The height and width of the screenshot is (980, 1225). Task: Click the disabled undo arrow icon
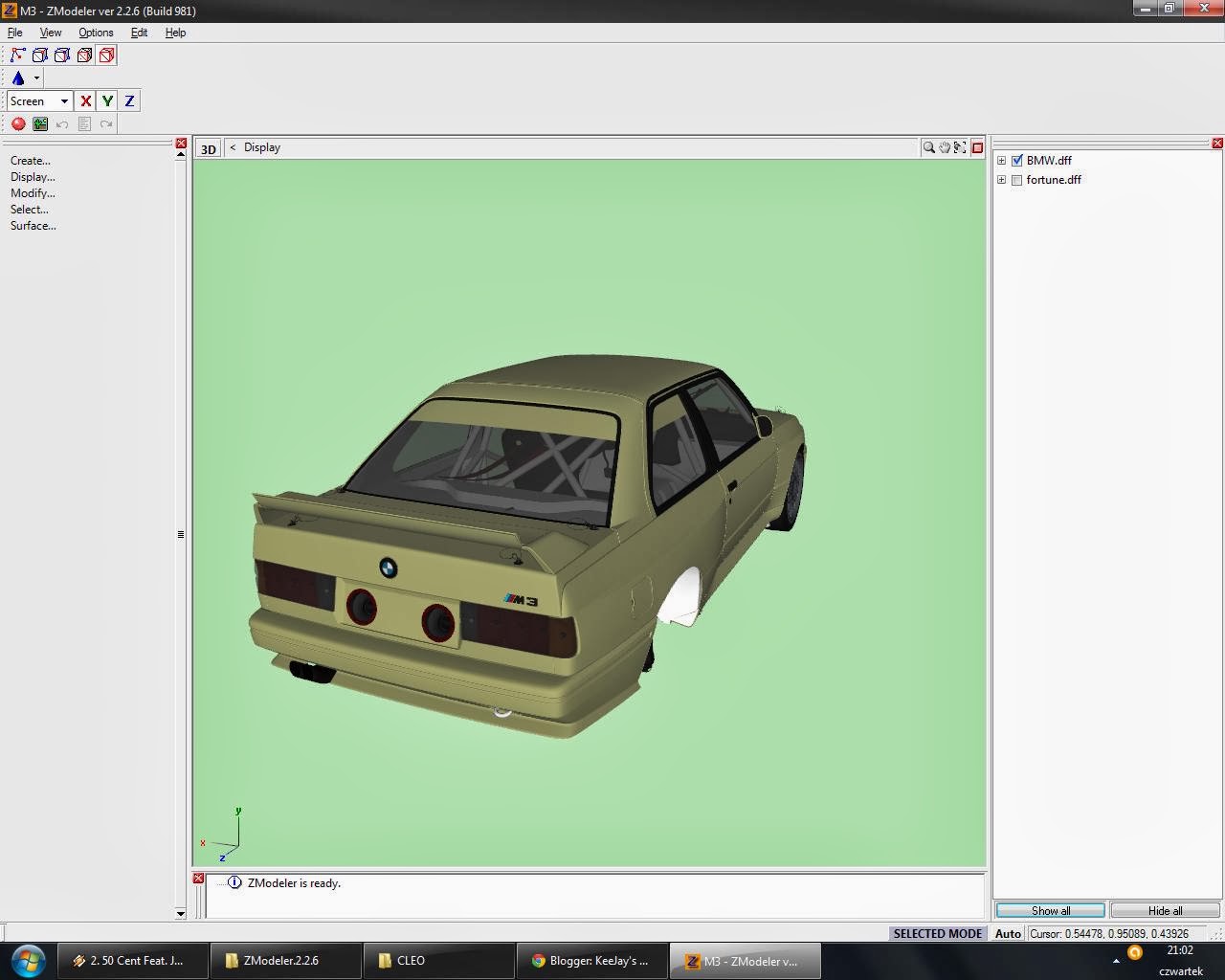(62, 124)
